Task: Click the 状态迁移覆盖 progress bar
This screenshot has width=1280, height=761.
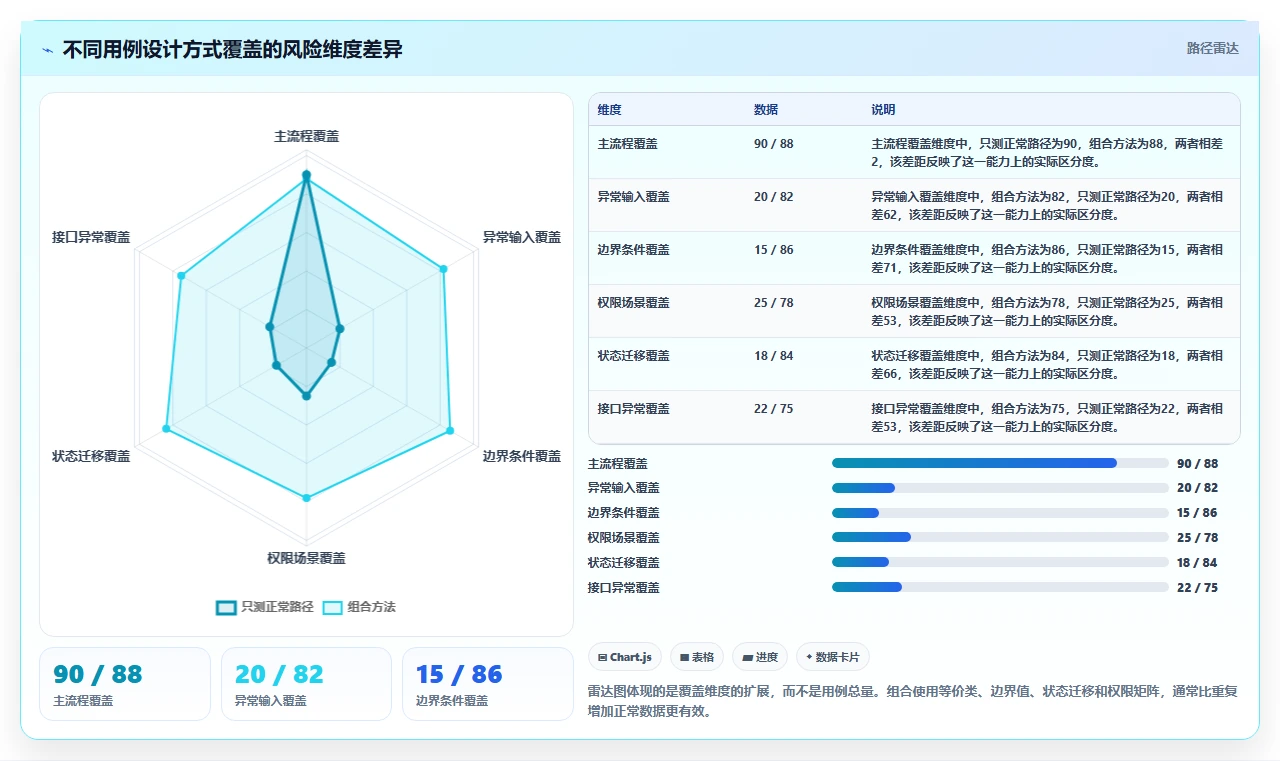Action: coord(1000,562)
